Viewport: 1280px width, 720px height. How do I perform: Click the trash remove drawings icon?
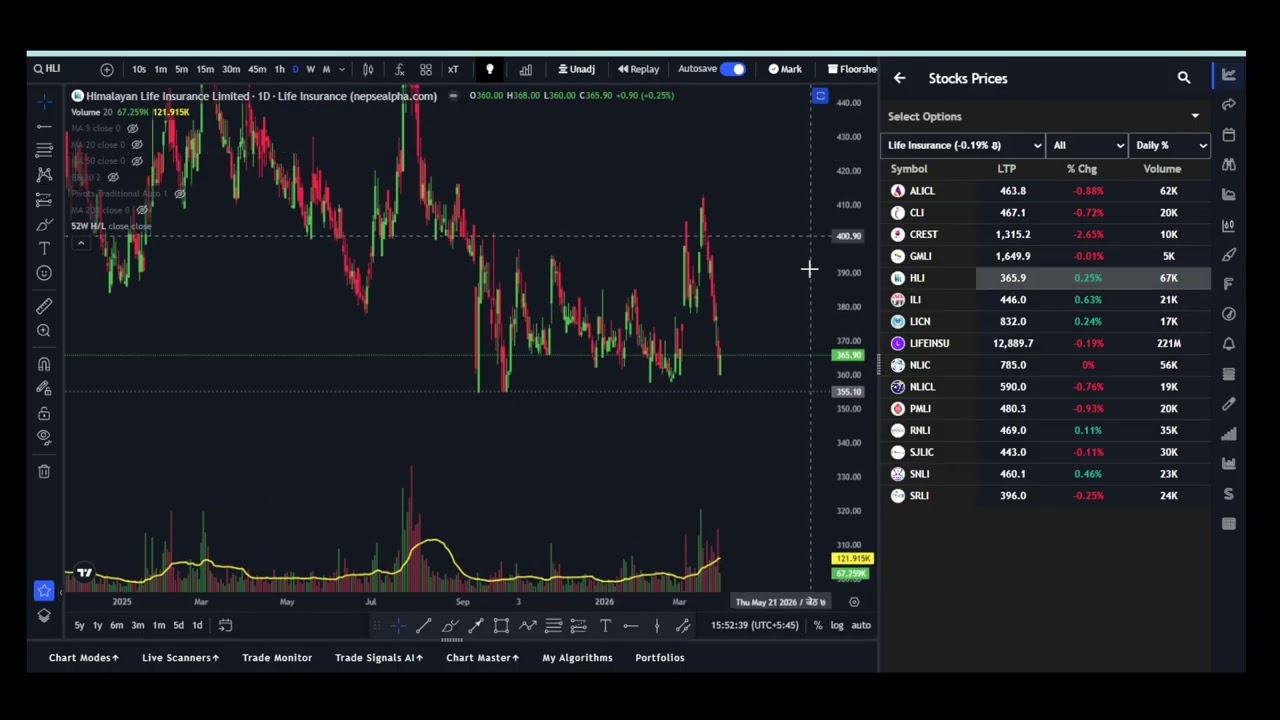point(44,471)
